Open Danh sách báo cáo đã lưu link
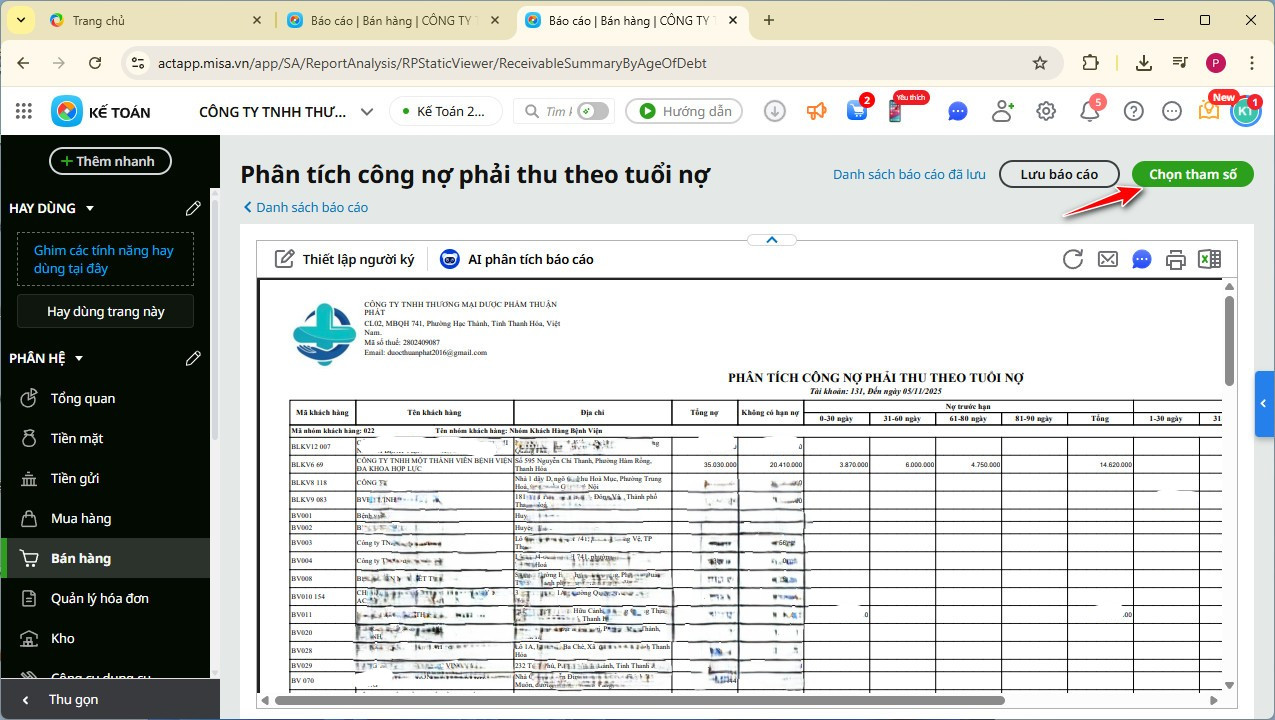 908,173
